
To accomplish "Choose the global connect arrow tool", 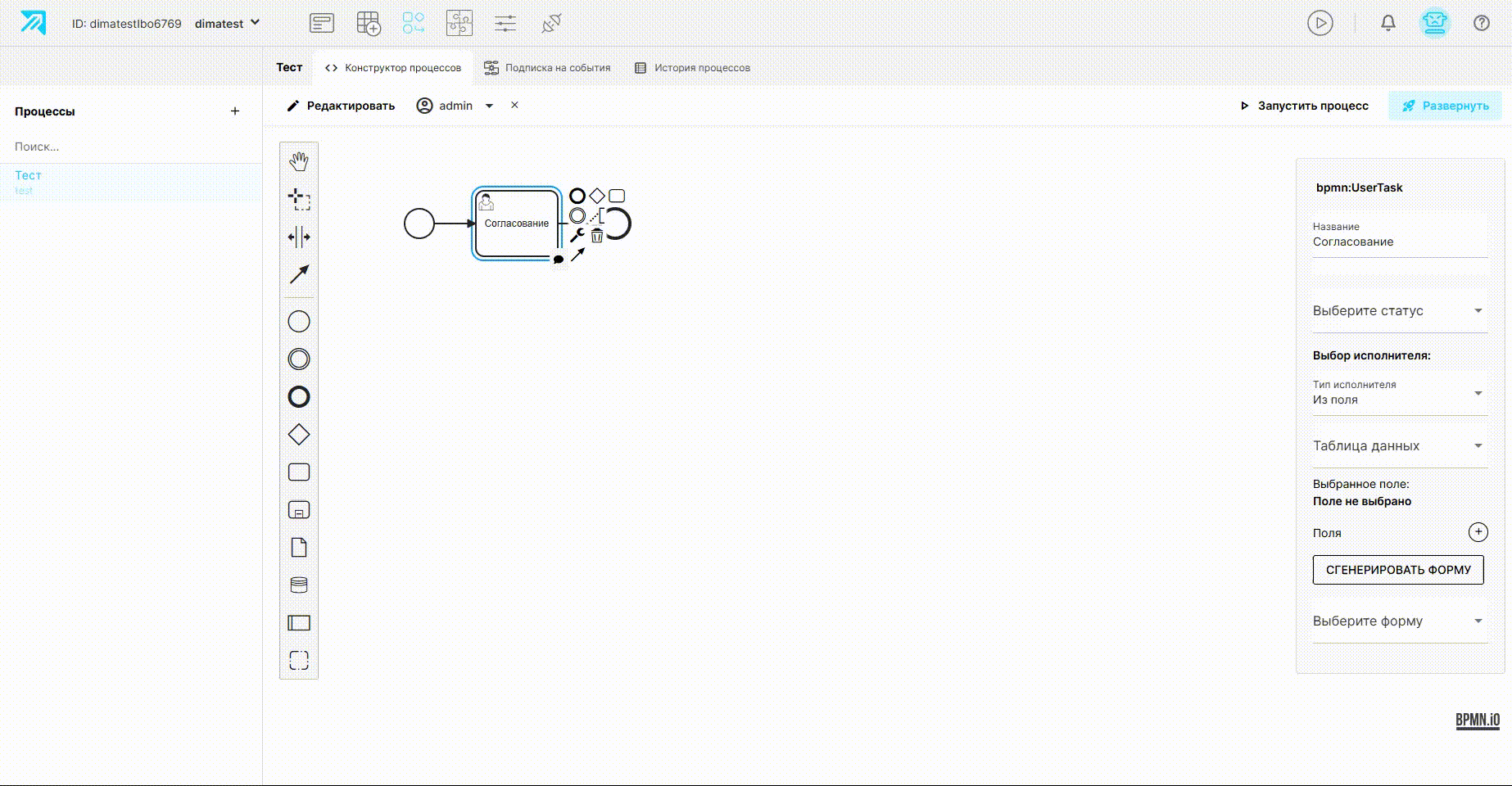I will [x=299, y=274].
